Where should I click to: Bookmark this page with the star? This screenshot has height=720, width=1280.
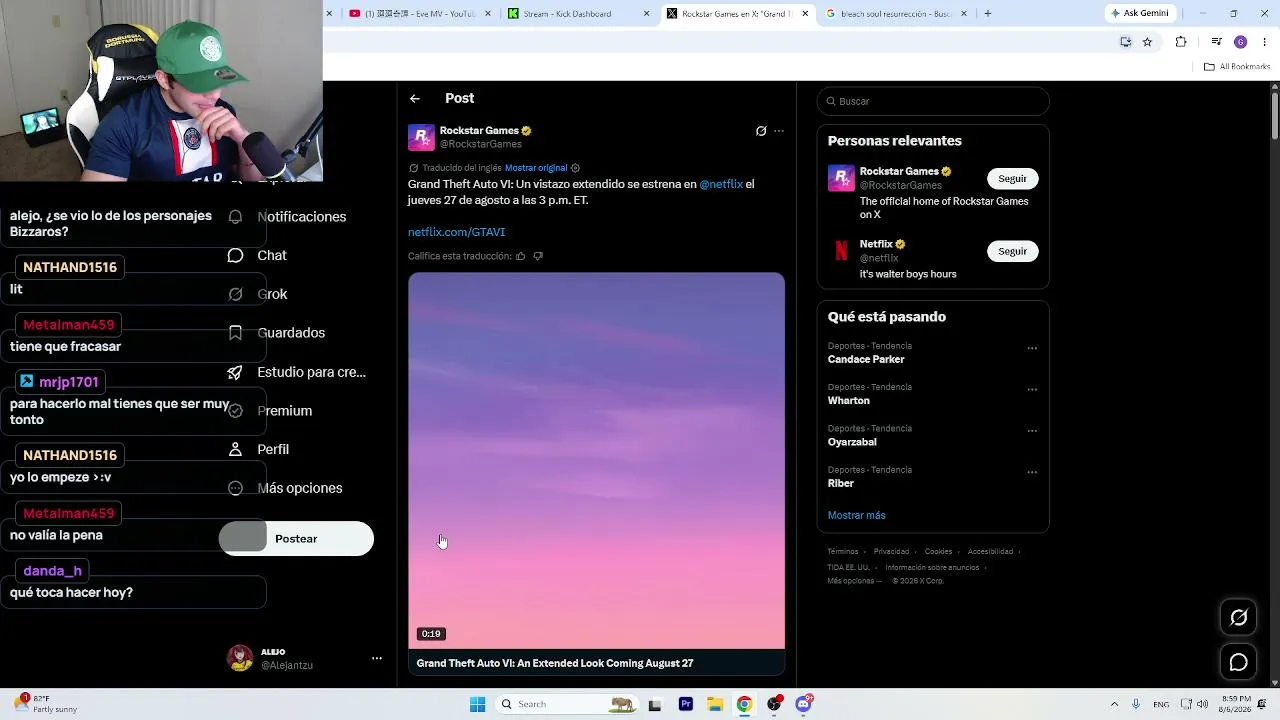coord(1147,42)
